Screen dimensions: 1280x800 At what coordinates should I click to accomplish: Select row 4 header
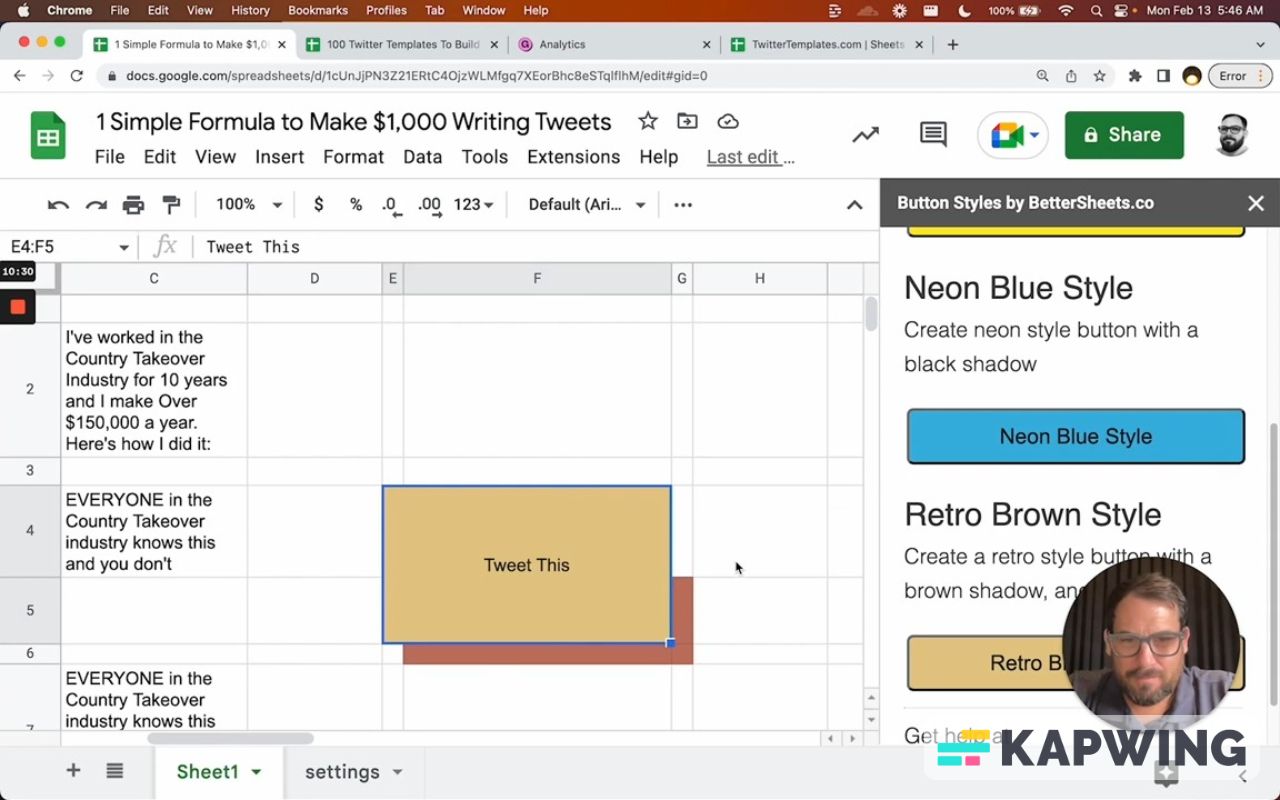coord(30,530)
